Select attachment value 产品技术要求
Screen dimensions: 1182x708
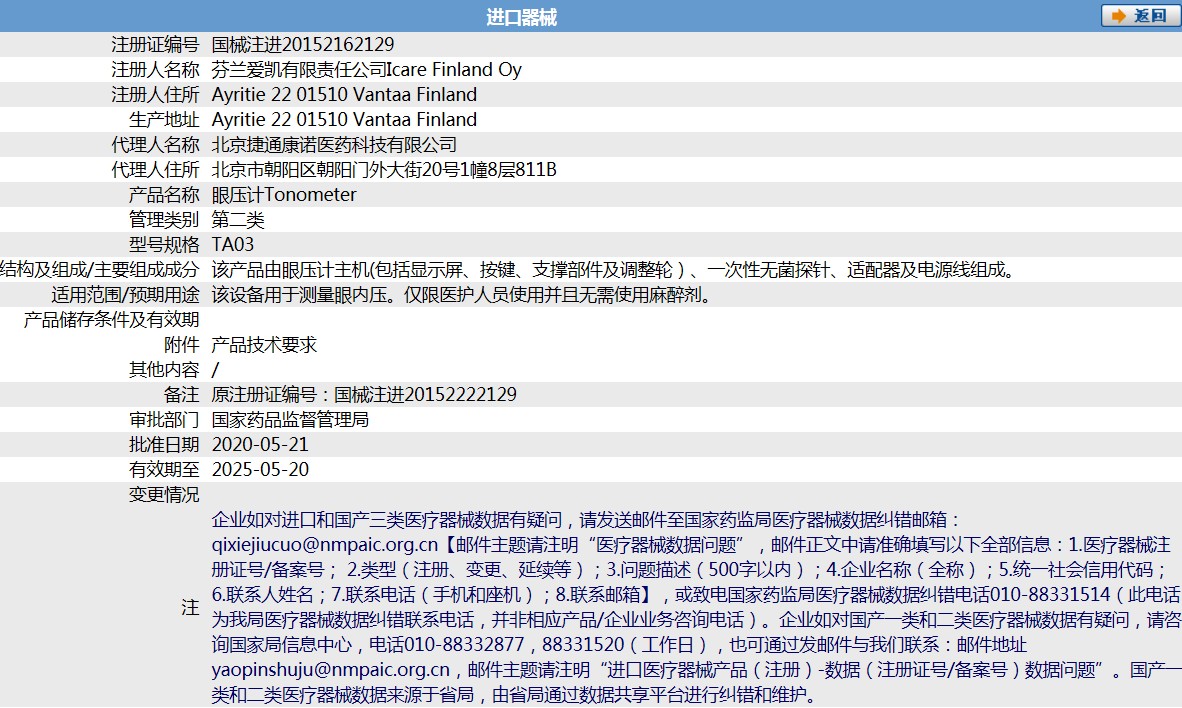click(265, 345)
